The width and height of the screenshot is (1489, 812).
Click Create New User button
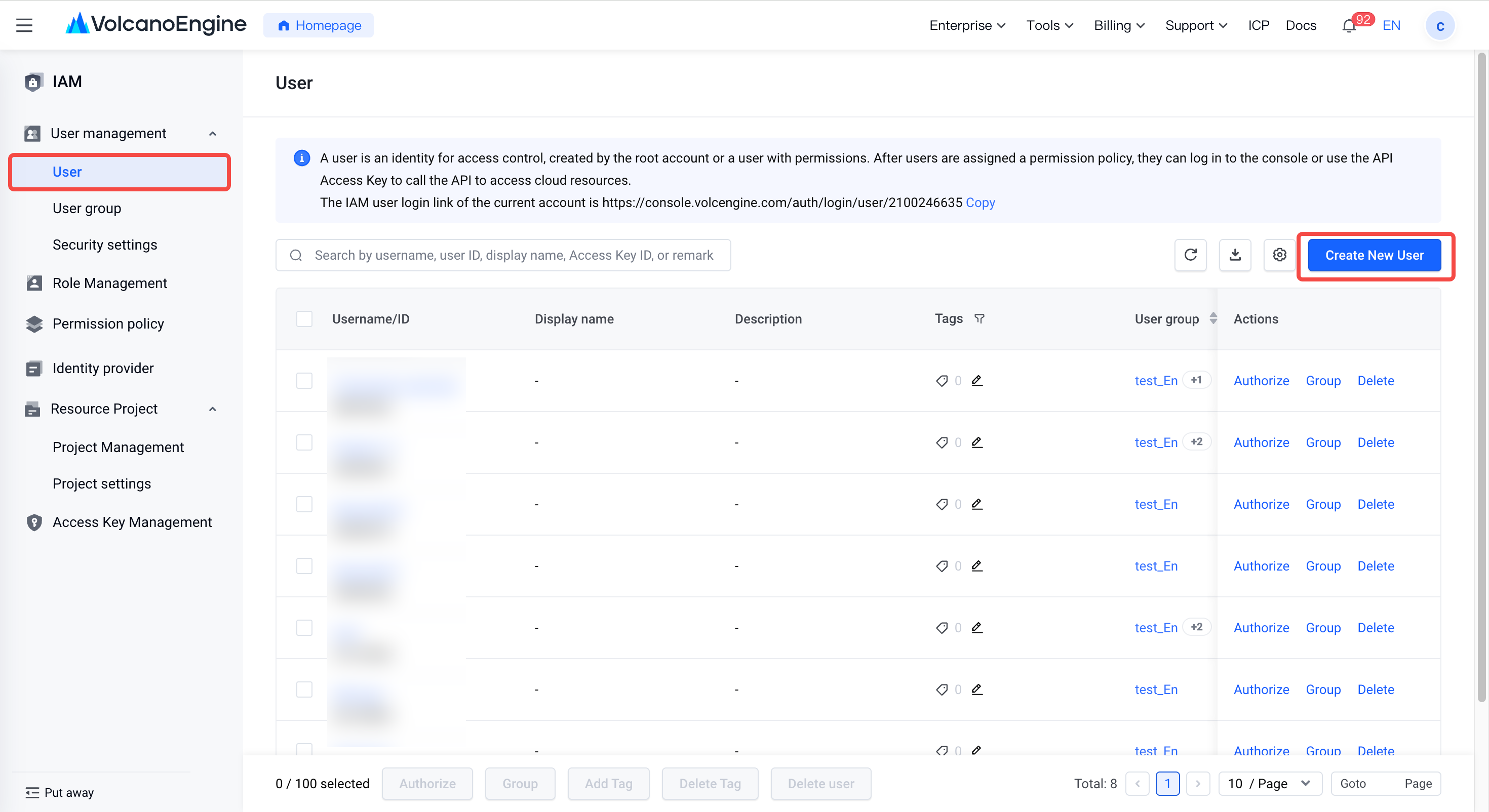pos(1374,255)
